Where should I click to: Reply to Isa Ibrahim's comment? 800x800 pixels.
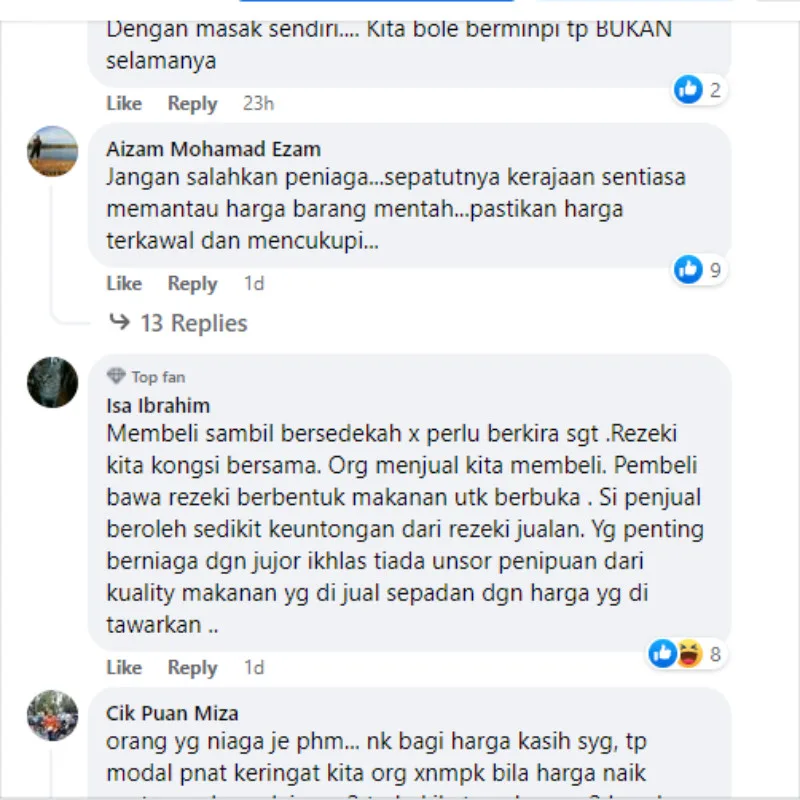[192, 668]
